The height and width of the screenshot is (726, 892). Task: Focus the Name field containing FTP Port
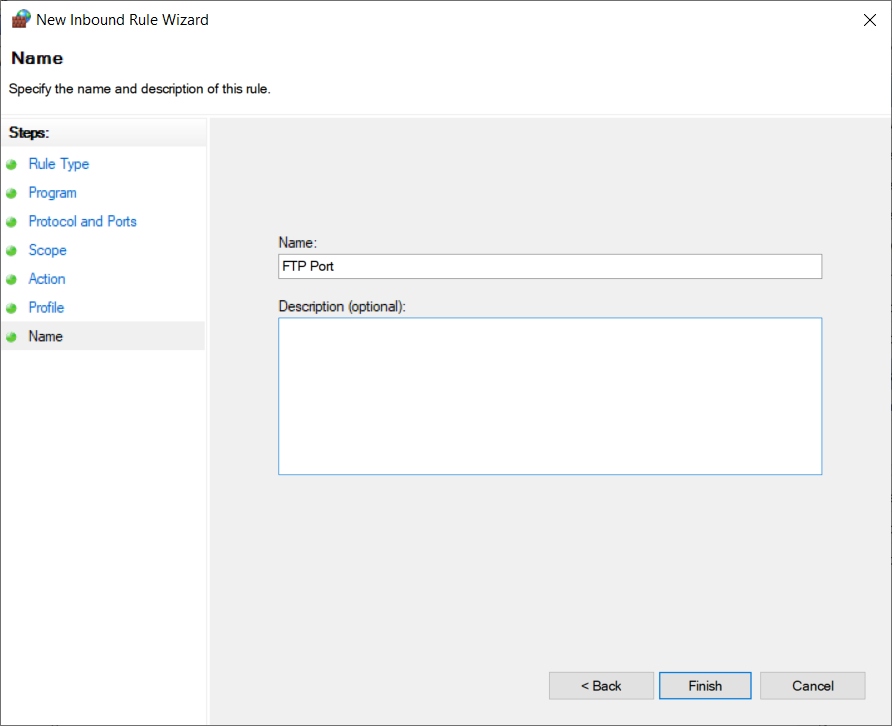pos(549,266)
